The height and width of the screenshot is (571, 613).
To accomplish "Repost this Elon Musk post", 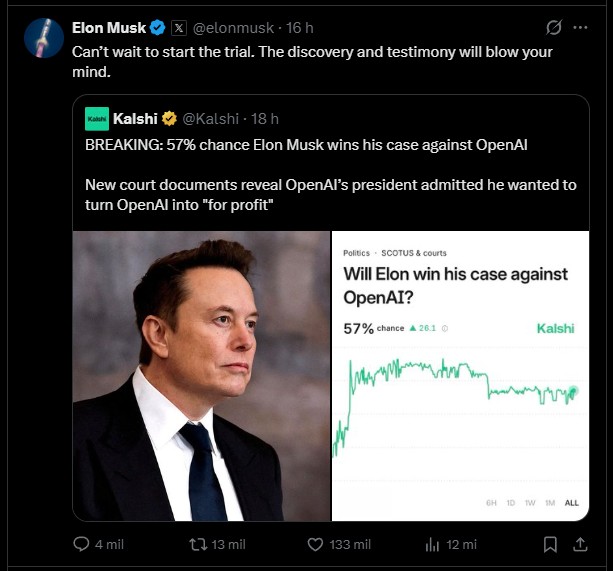I will point(197,544).
